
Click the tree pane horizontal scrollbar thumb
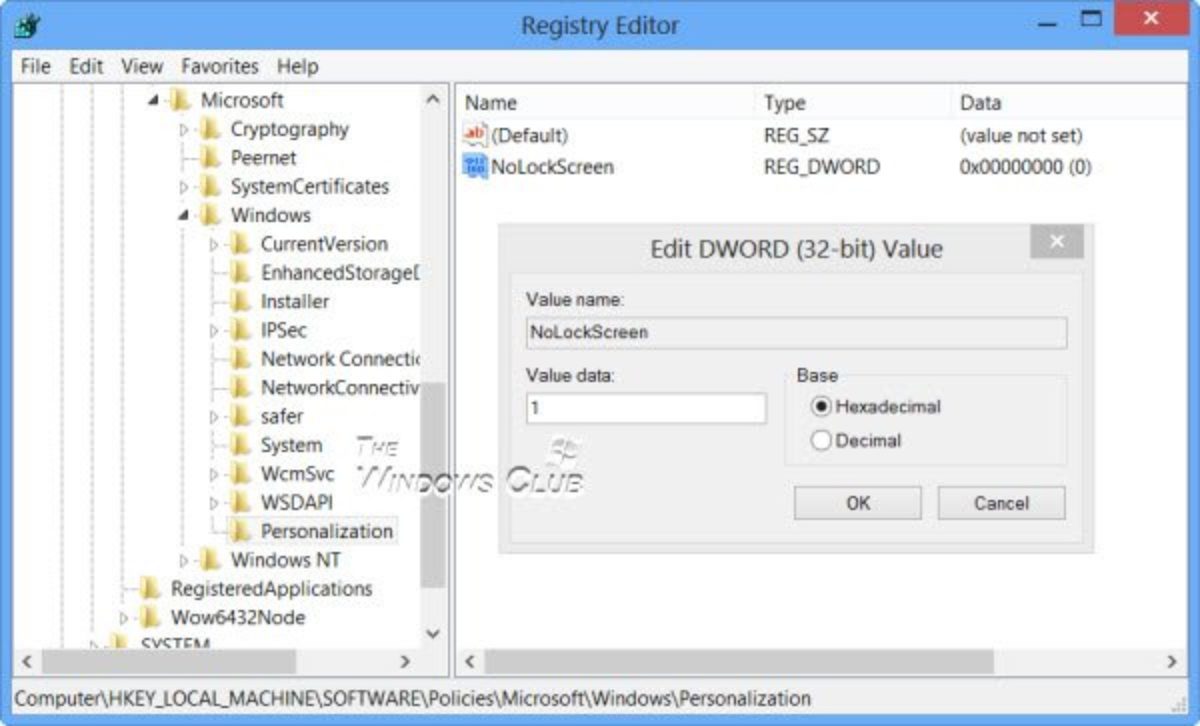pos(169,662)
